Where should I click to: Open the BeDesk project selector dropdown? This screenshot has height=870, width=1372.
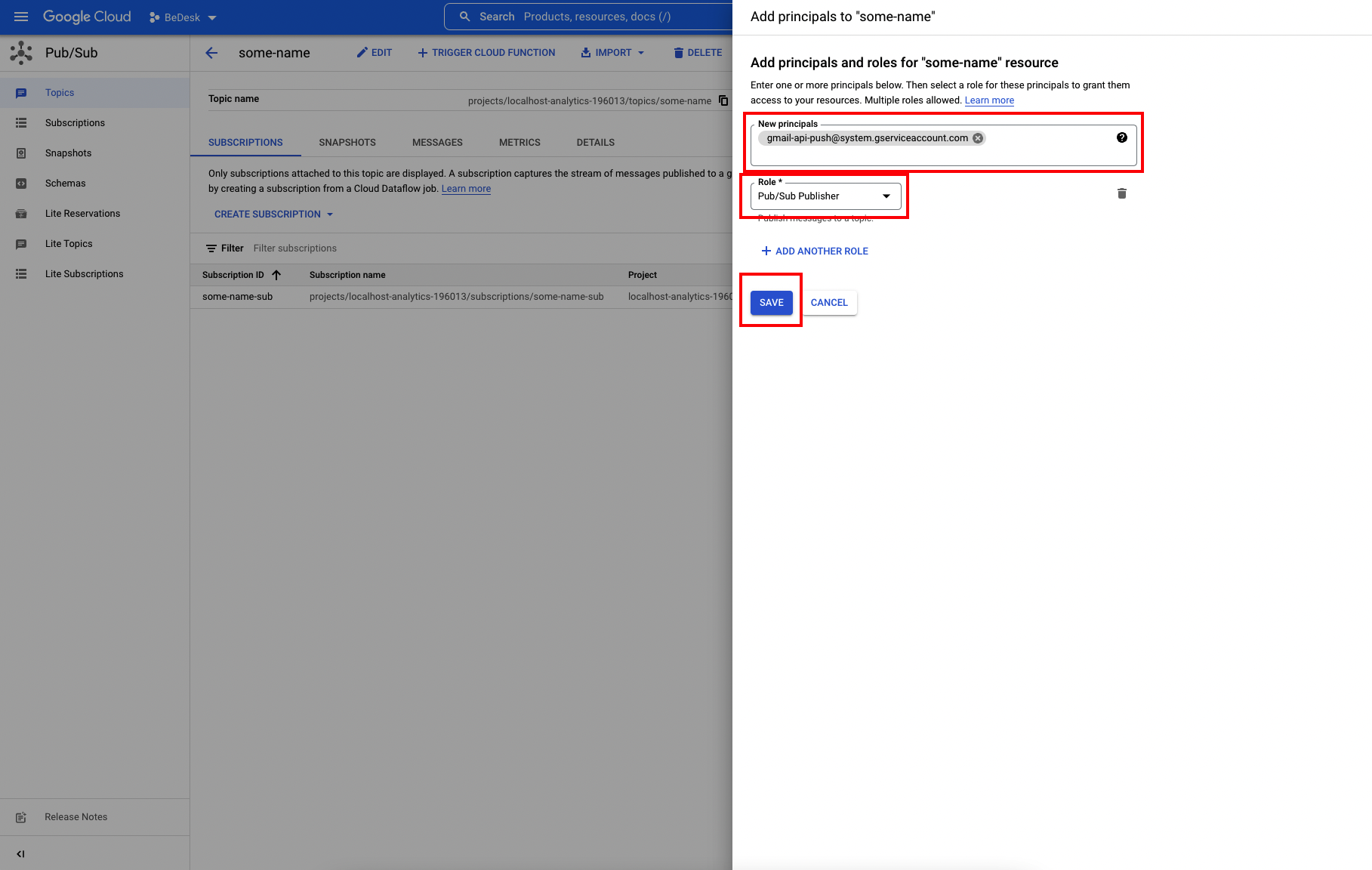[x=183, y=17]
